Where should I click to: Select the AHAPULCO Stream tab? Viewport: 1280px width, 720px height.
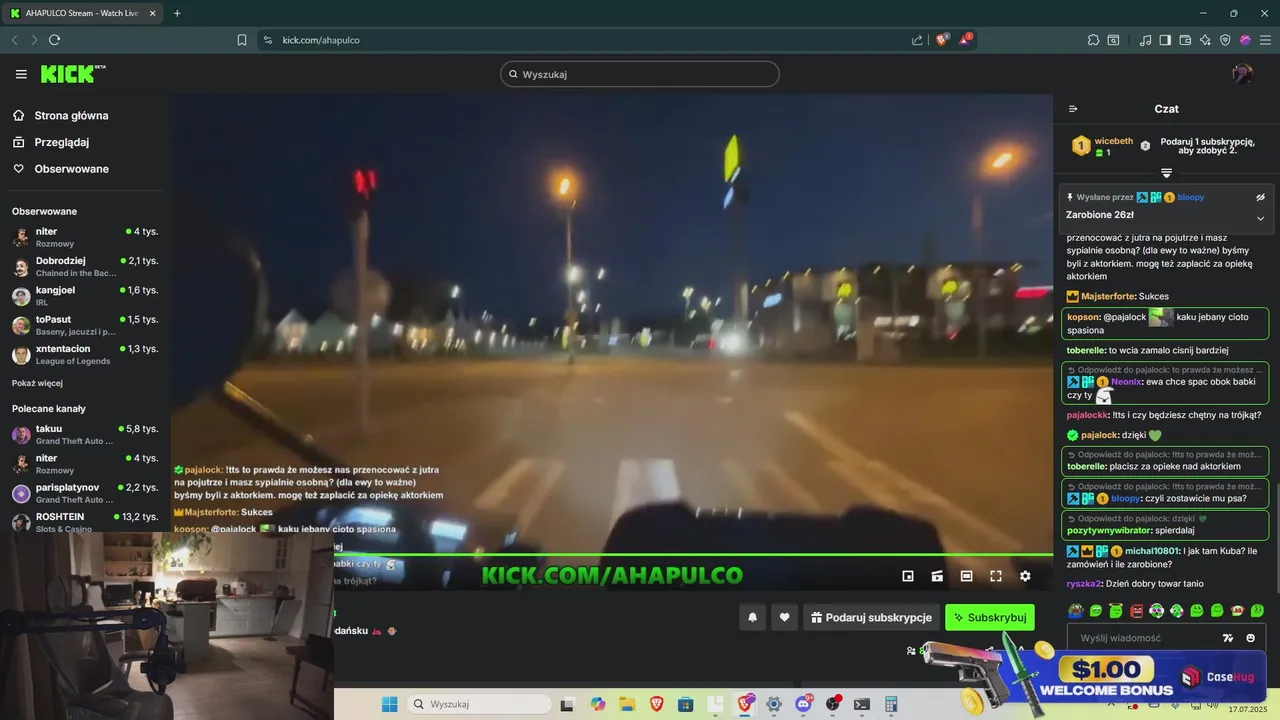[84, 13]
